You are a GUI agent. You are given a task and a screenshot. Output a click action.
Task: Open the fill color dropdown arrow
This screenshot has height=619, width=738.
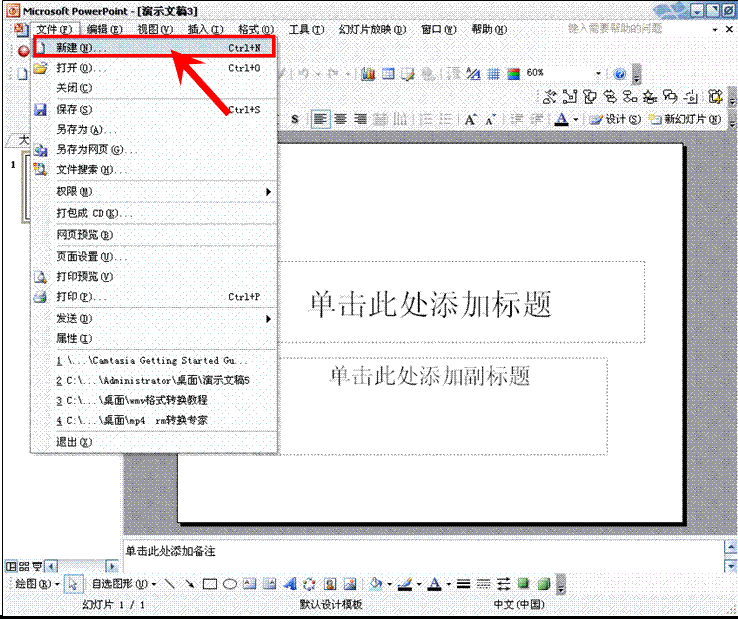pos(389,585)
